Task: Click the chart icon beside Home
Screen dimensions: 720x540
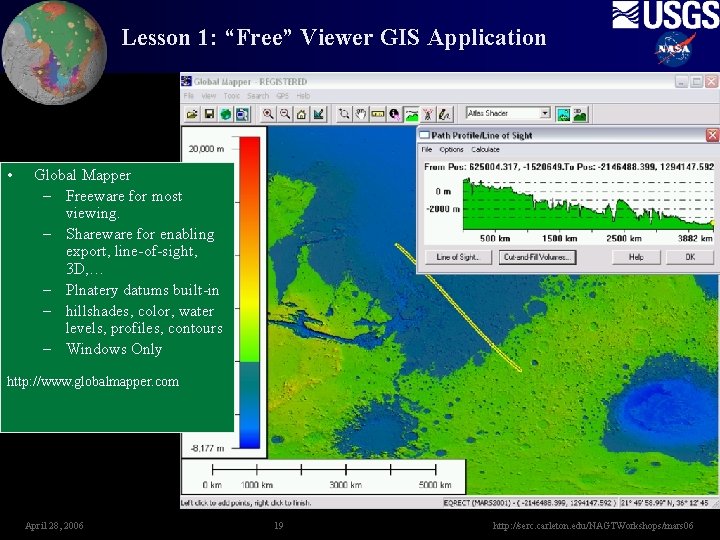Action: tap(318, 114)
